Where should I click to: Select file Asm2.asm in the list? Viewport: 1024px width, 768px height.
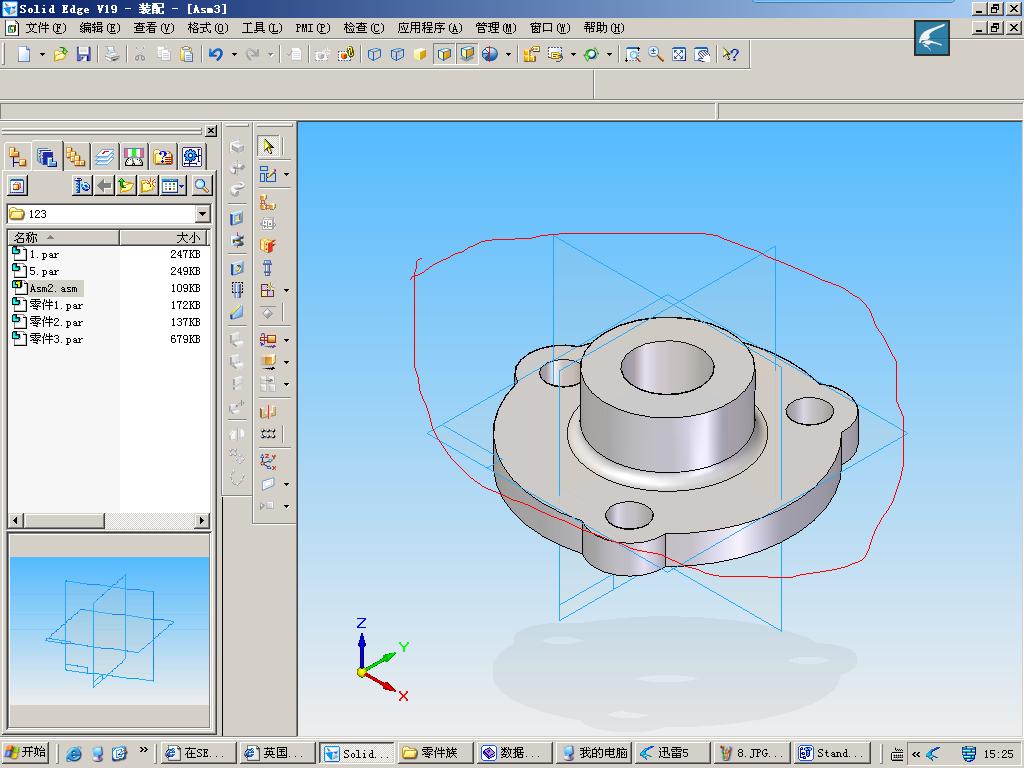46,288
